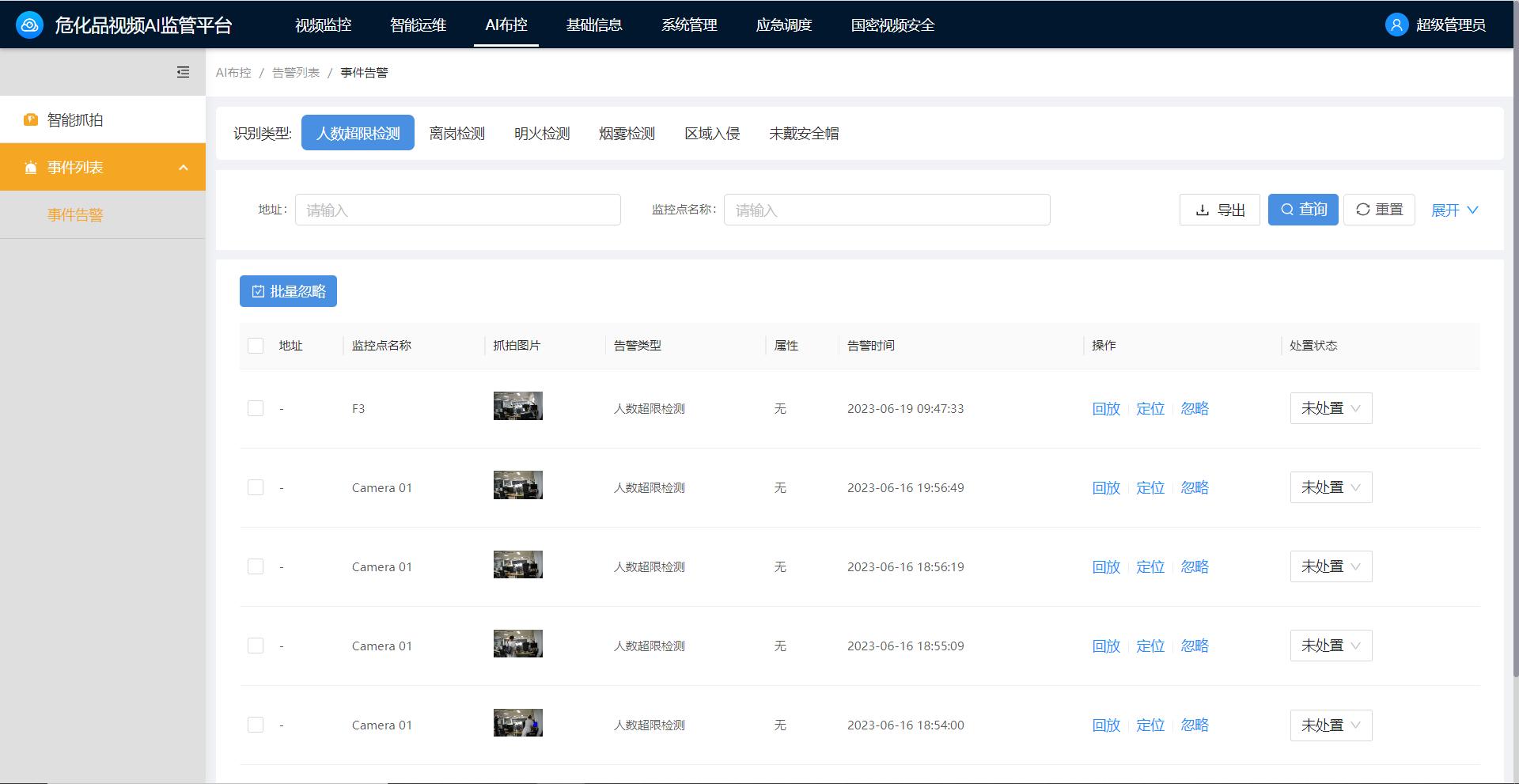Screen dimensions: 1519x784
Task: Expand the 展开 filter options chevron
Action: coord(1473,210)
